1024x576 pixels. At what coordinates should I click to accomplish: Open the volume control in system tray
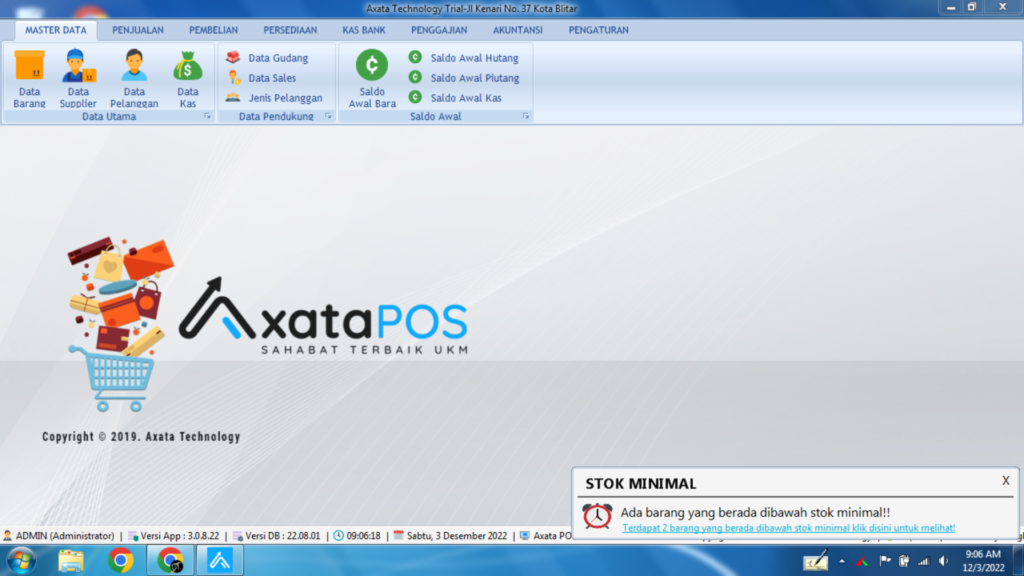click(944, 560)
